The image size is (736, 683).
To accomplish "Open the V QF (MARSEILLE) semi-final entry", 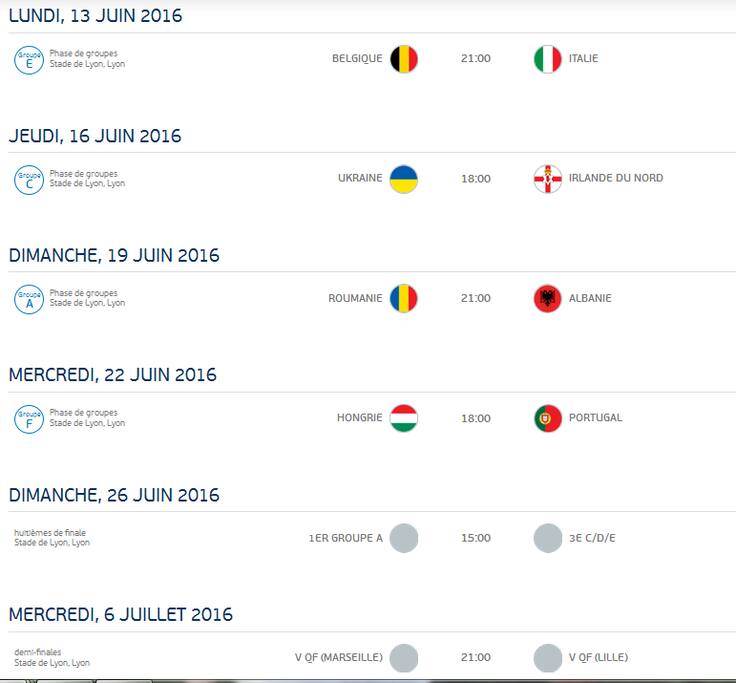I will [338, 657].
